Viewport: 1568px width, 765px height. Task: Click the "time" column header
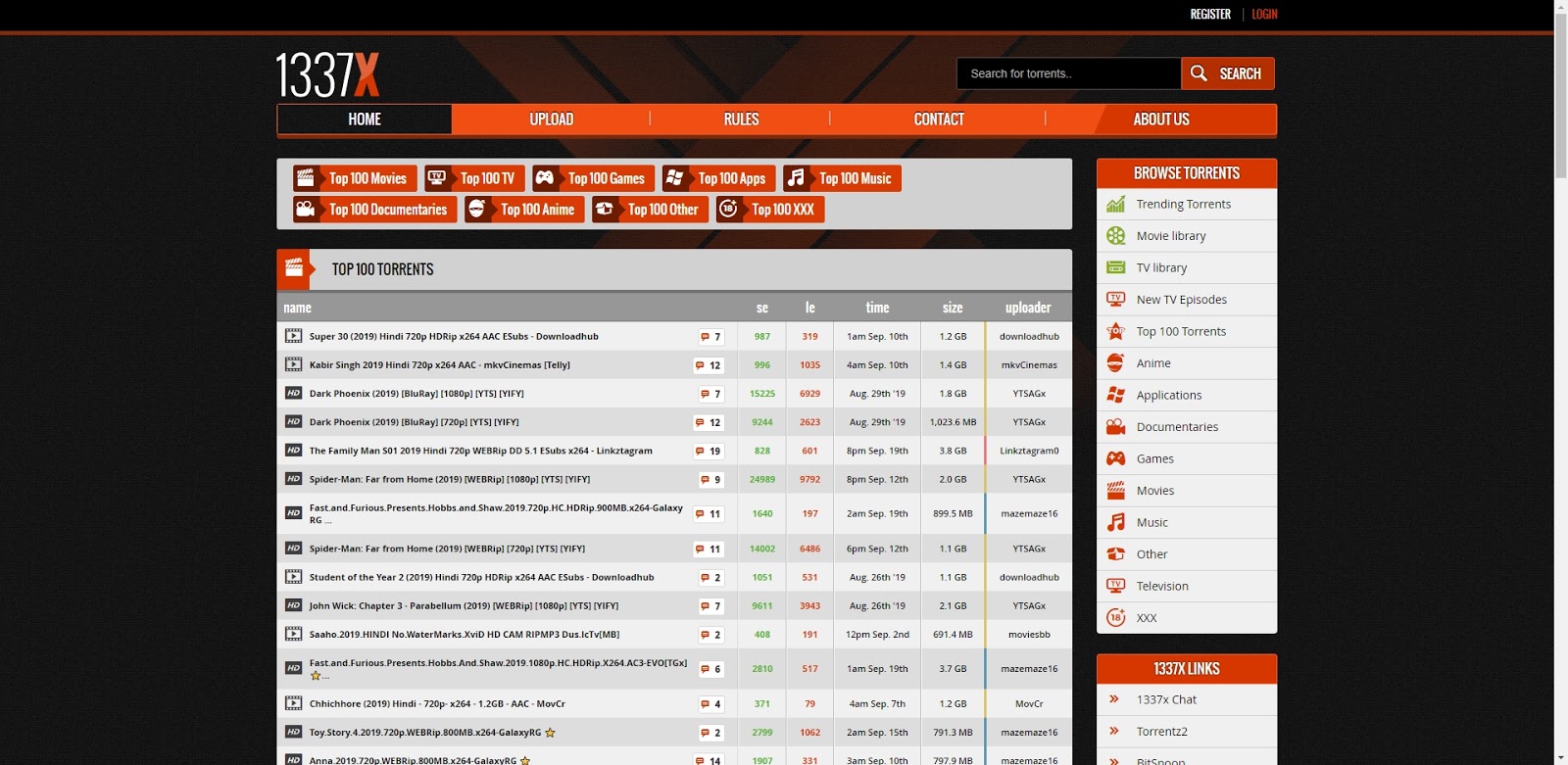pos(877,308)
